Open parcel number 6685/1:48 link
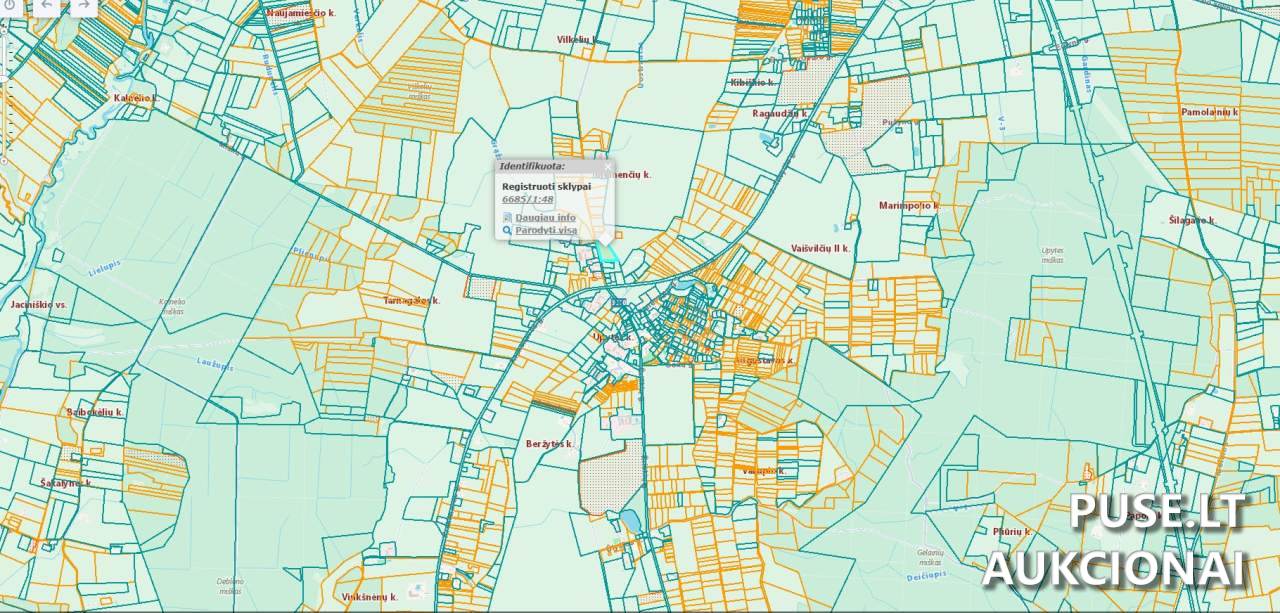1280x613 pixels. point(527,200)
